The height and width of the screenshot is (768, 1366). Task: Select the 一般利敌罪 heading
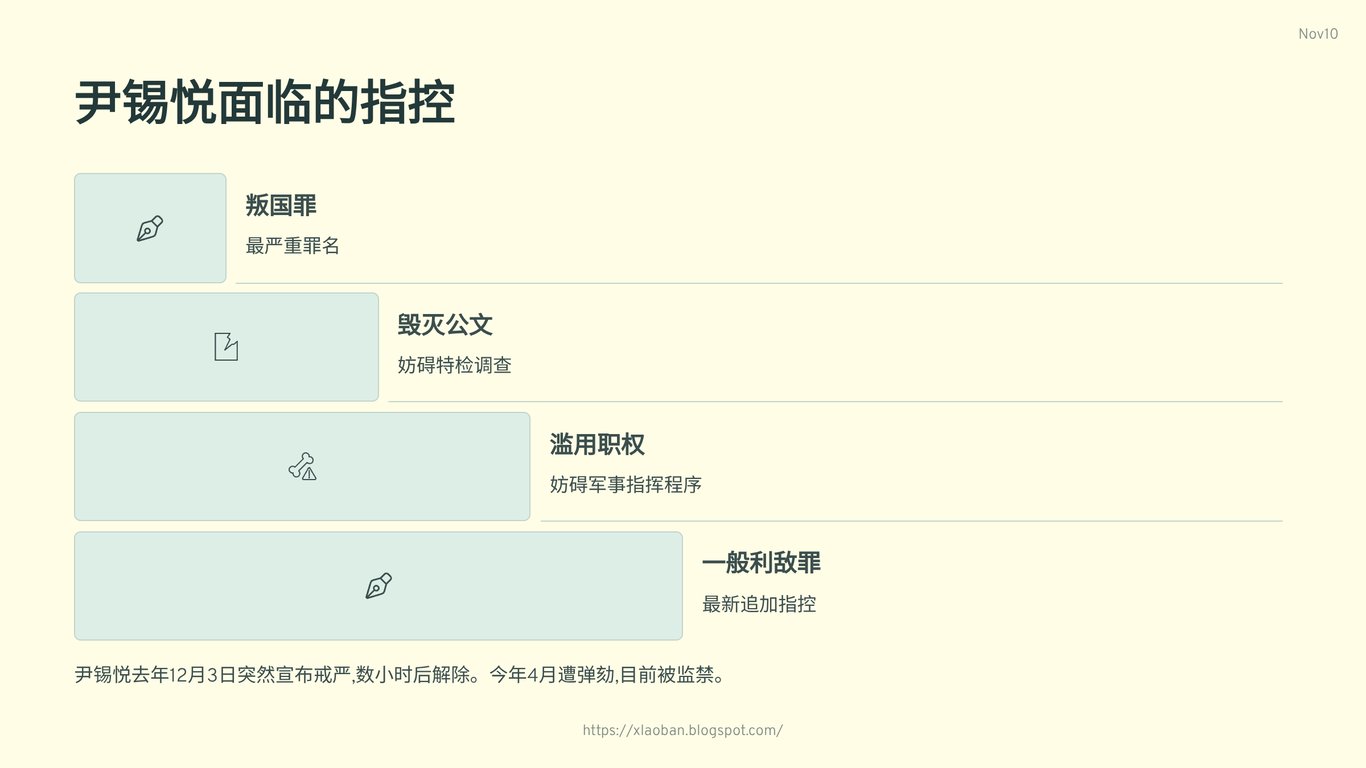[761, 563]
